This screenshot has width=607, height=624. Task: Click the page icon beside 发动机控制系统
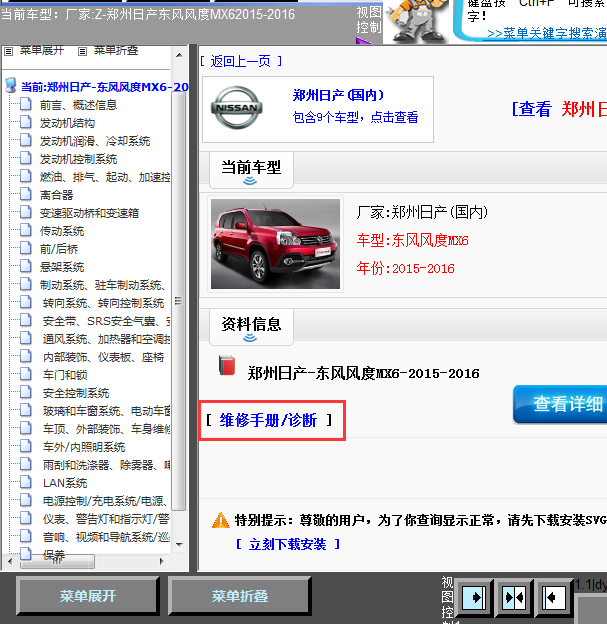point(26,158)
